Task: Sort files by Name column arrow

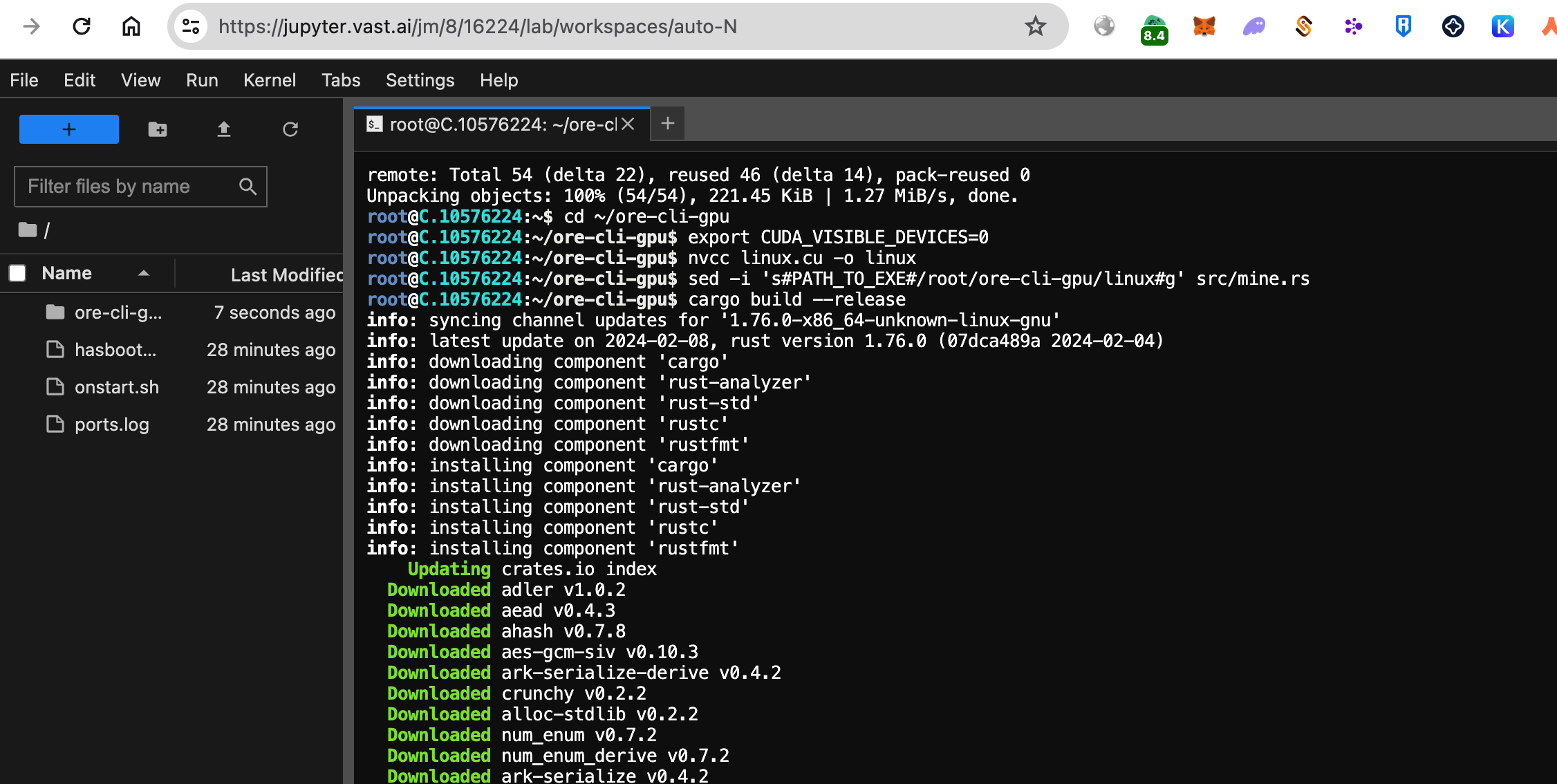Action: [143, 274]
